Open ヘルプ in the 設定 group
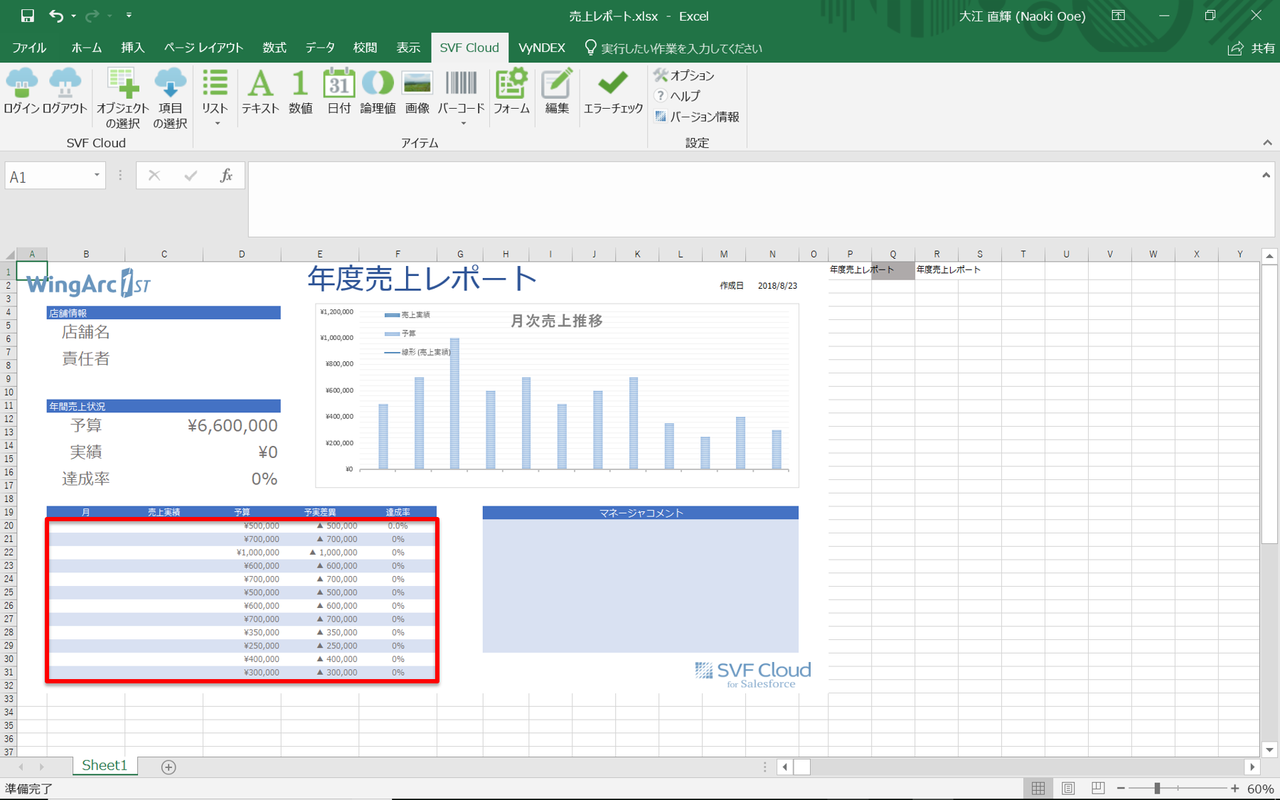Screen dimensions: 1280x800 click(677, 96)
